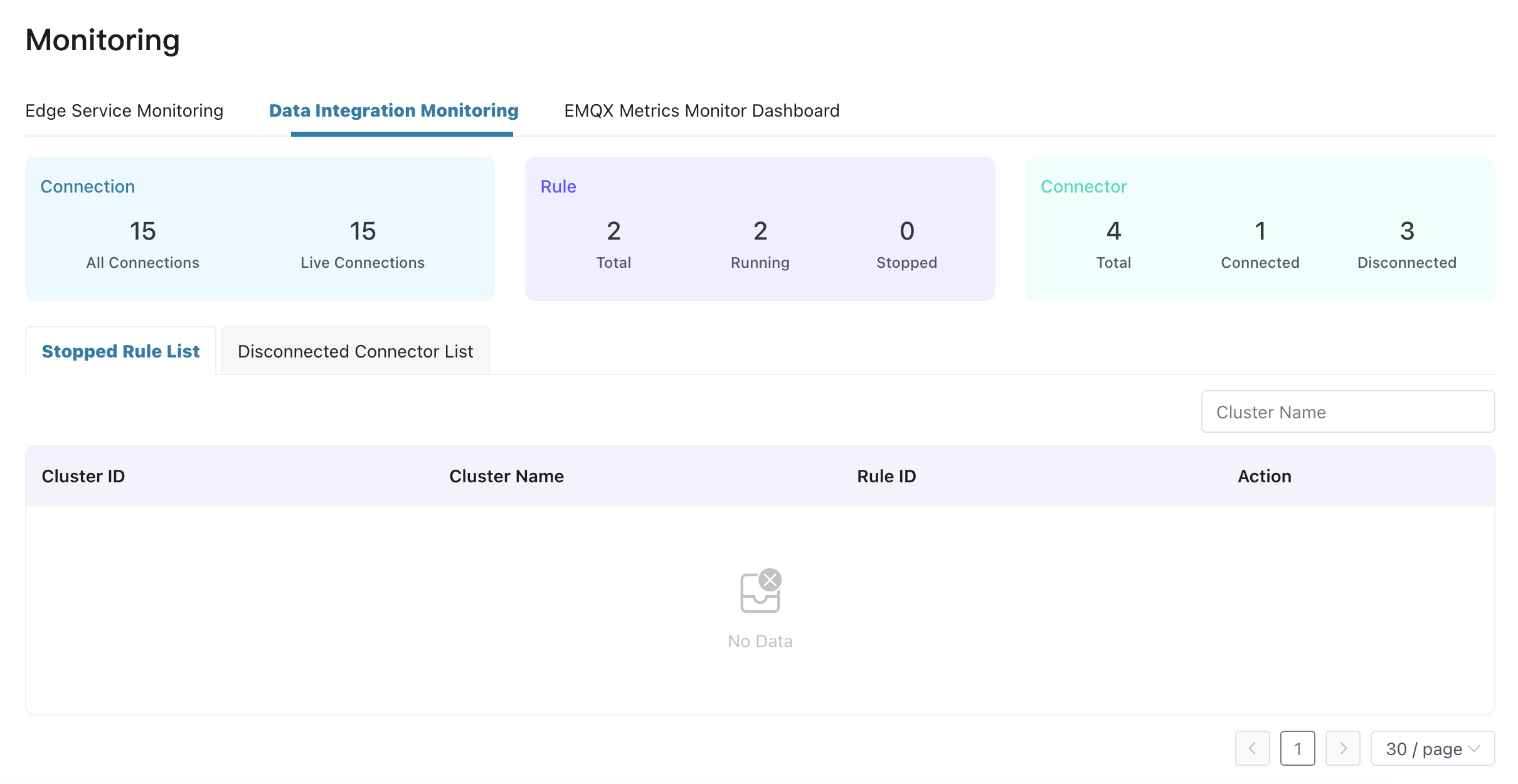Click the Disconnected connector count
1518x784 pixels.
click(1406, 231)
